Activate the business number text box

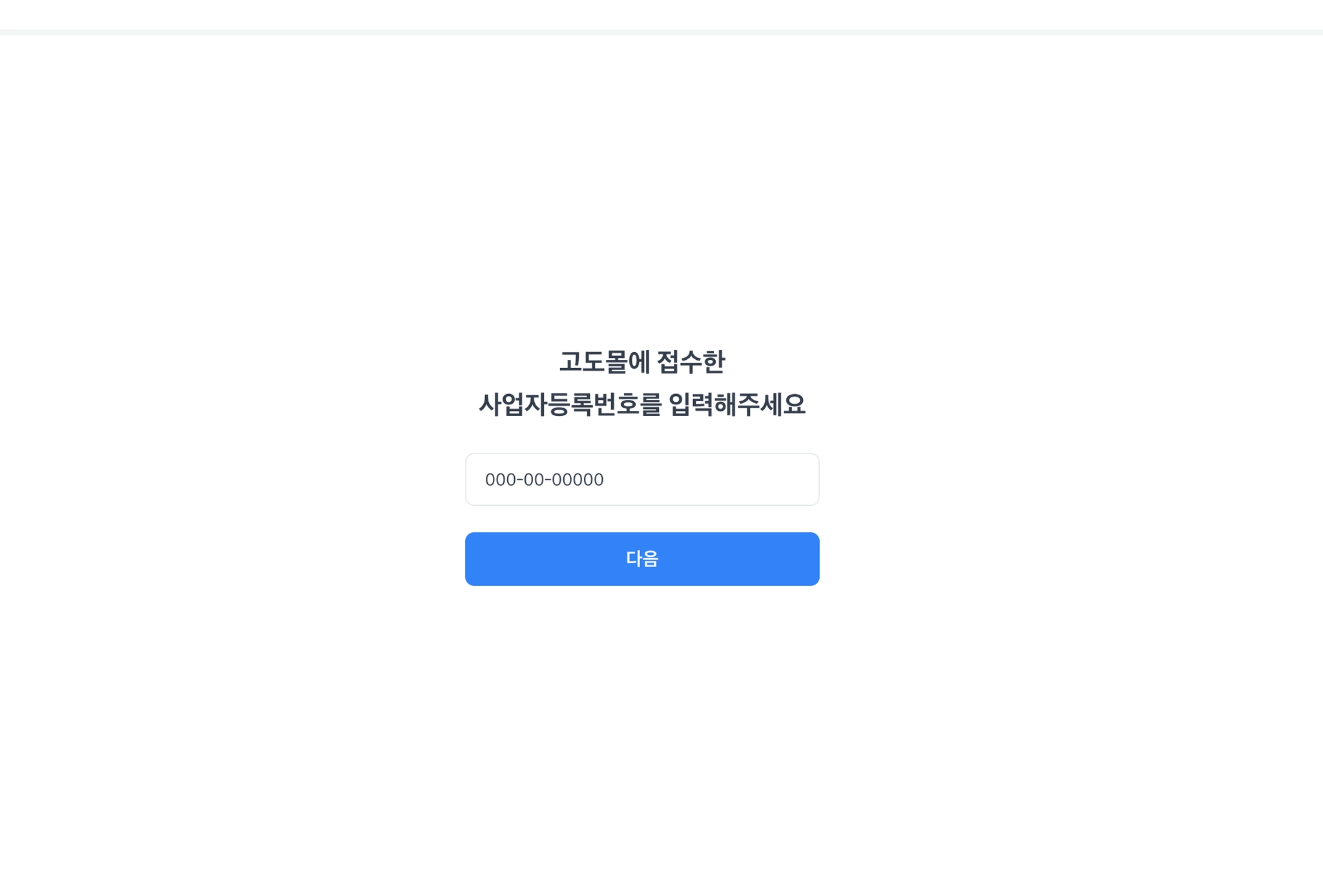click(x=642, y=479)
